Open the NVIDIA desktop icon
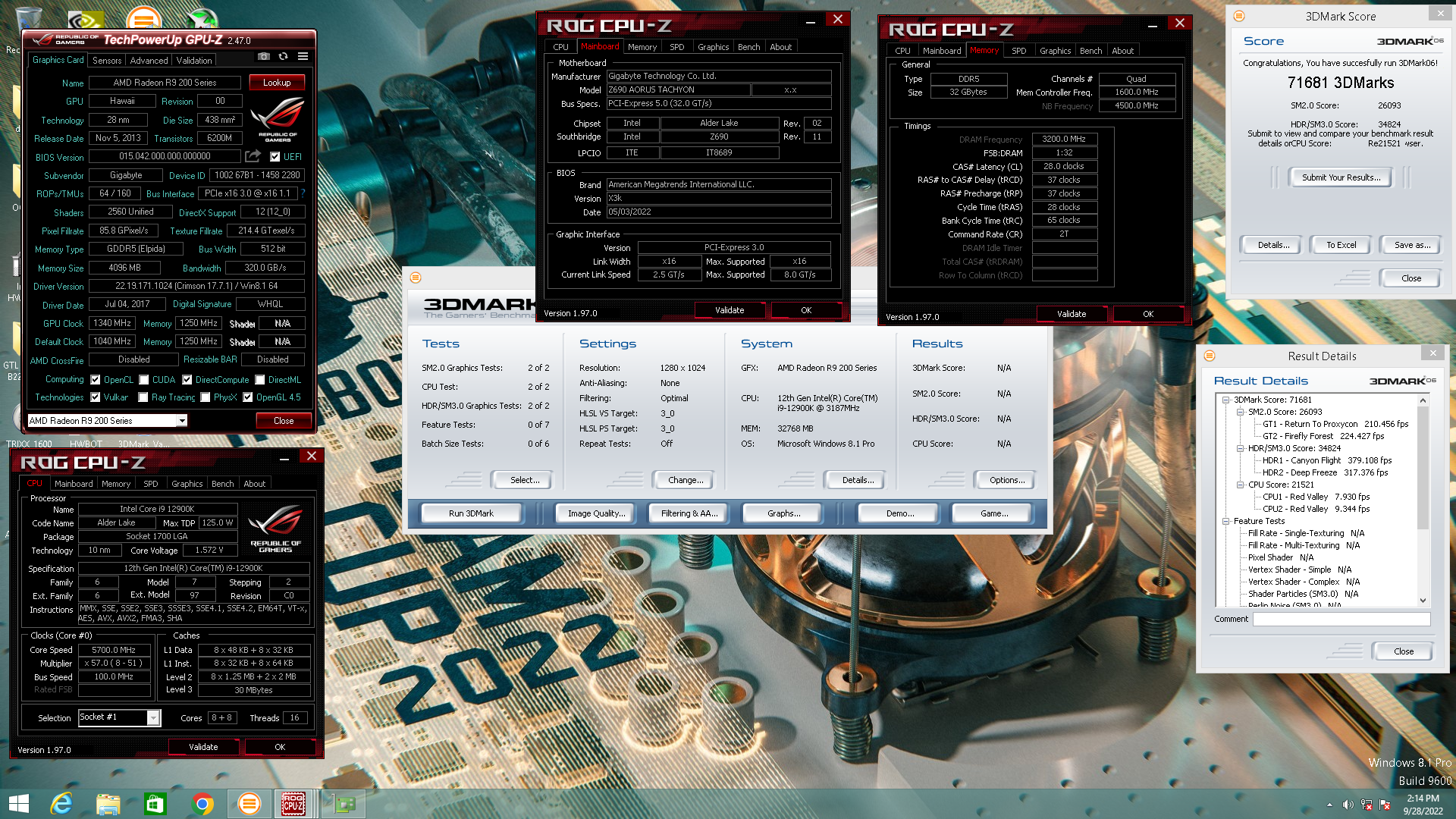The height and width of the screenshot is (819, 1456). point(86,18)
